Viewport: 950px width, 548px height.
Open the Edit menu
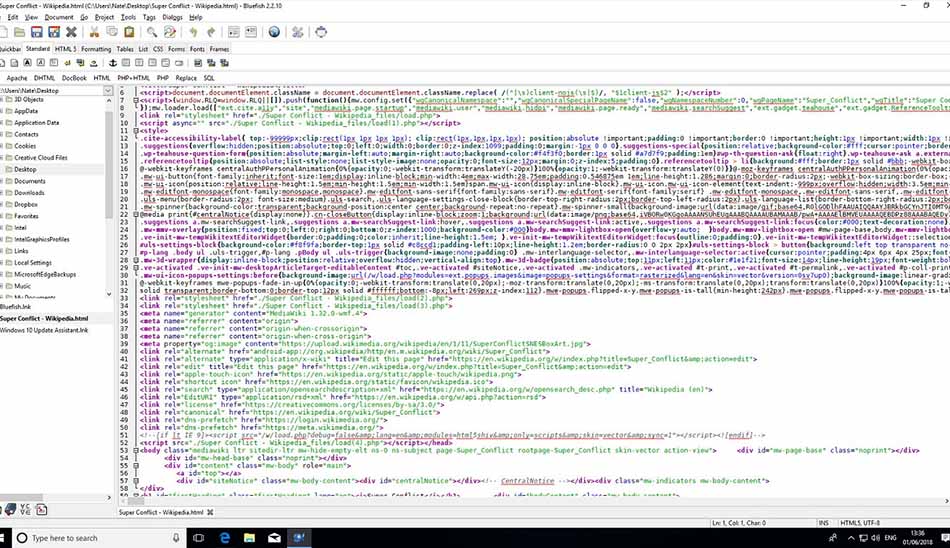click(x=13, y=17)
